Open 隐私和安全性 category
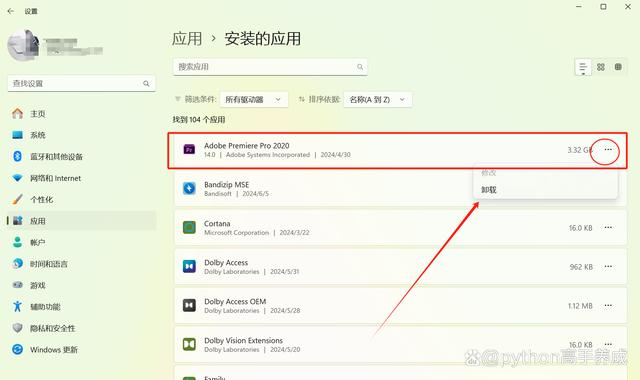The image size is (640, 380). click(81, 328)
